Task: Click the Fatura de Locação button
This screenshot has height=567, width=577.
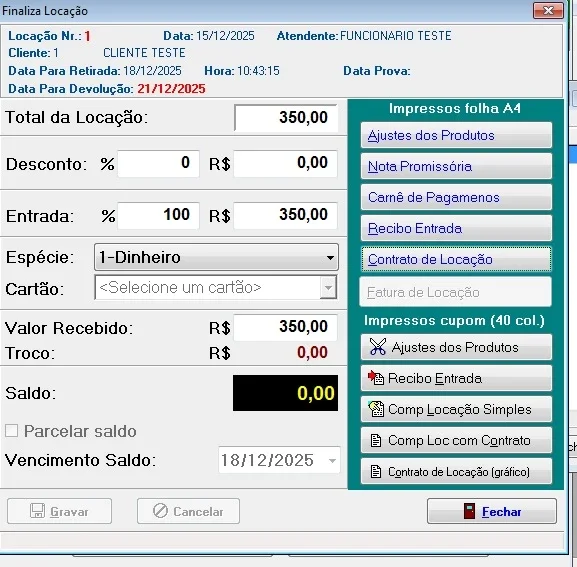Action: pos(456,292)
